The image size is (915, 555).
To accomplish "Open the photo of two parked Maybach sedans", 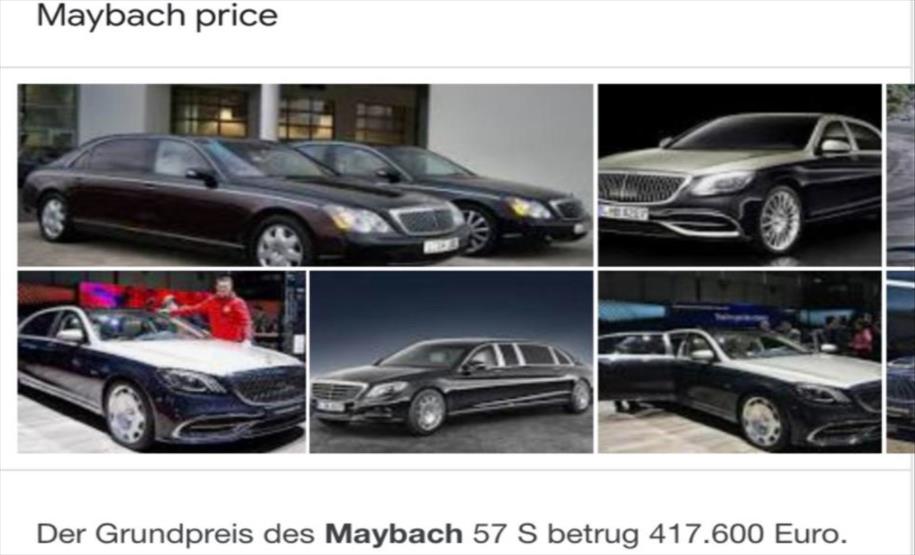I will click(305, 175).
